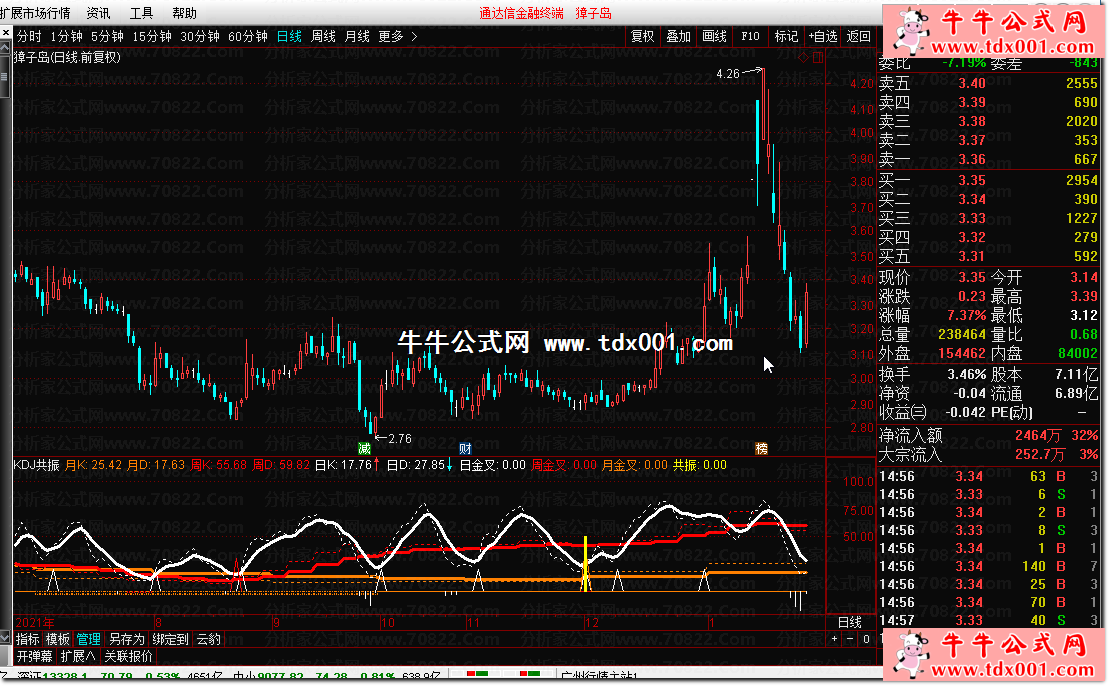
Task: Click the 0 reset button beside zoom controls
Action: click(866, 639)
